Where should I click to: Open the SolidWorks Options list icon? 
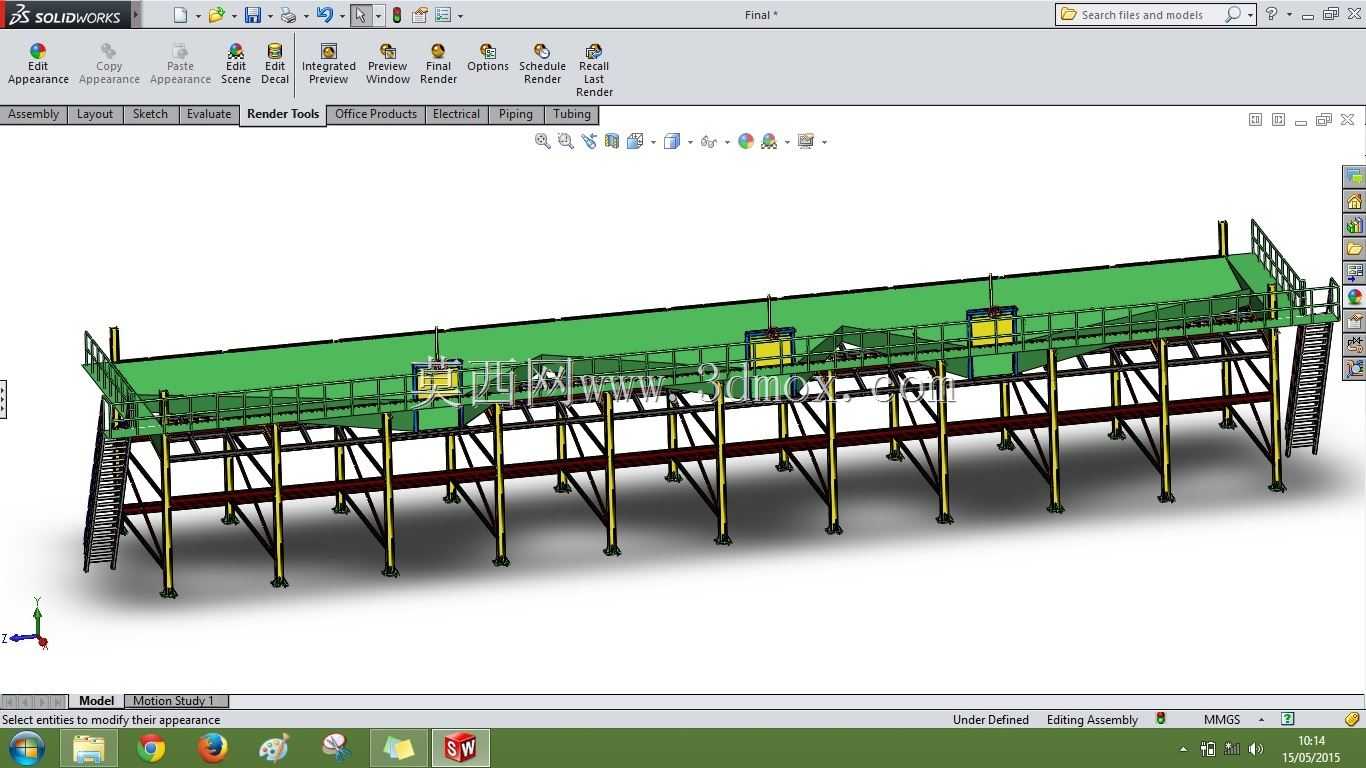[x=443, y=15]
